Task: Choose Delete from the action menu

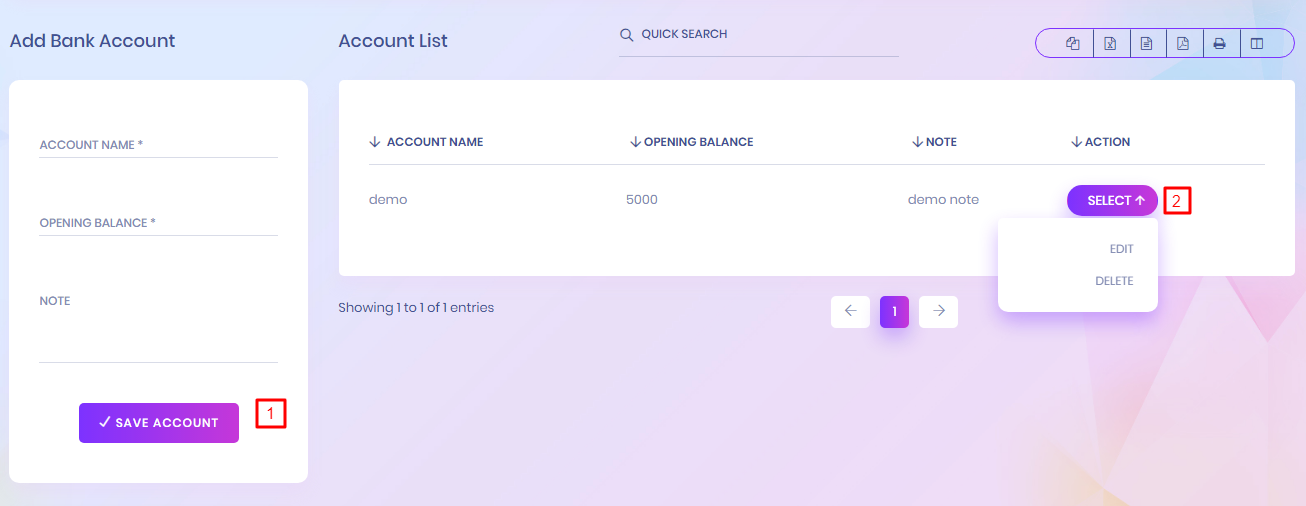Action: coord(1114,281)
